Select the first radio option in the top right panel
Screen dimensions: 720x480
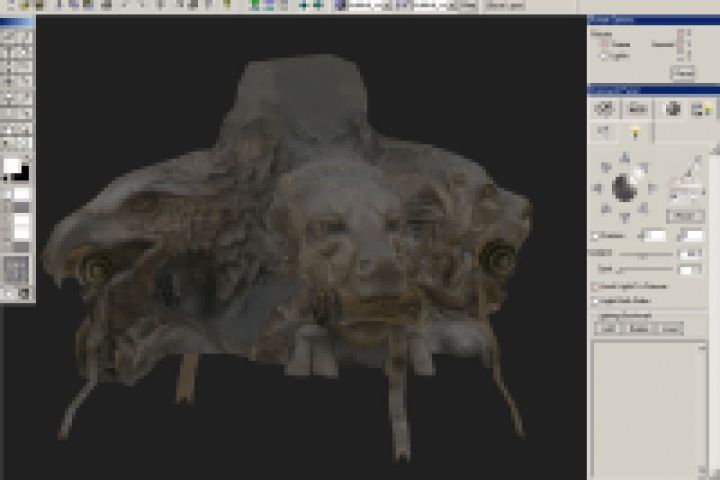point(604,45)
